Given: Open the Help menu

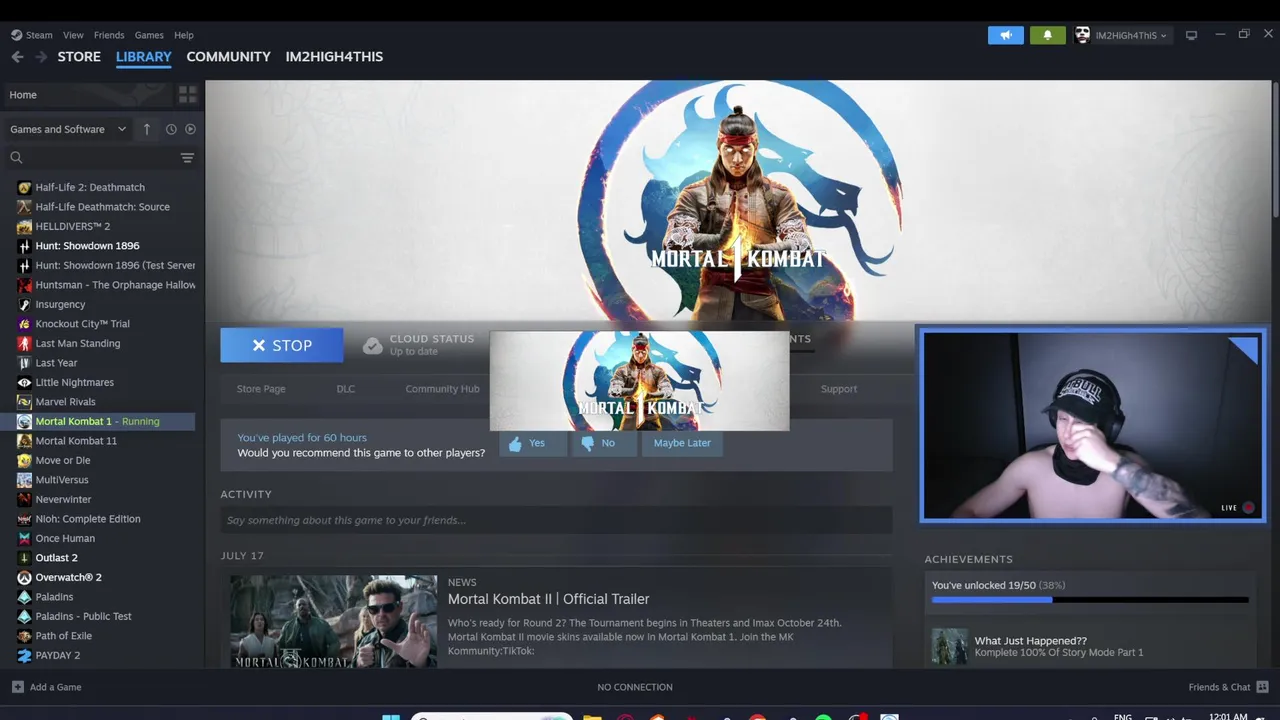Looking at the screenshot, I should click(184, 35).
